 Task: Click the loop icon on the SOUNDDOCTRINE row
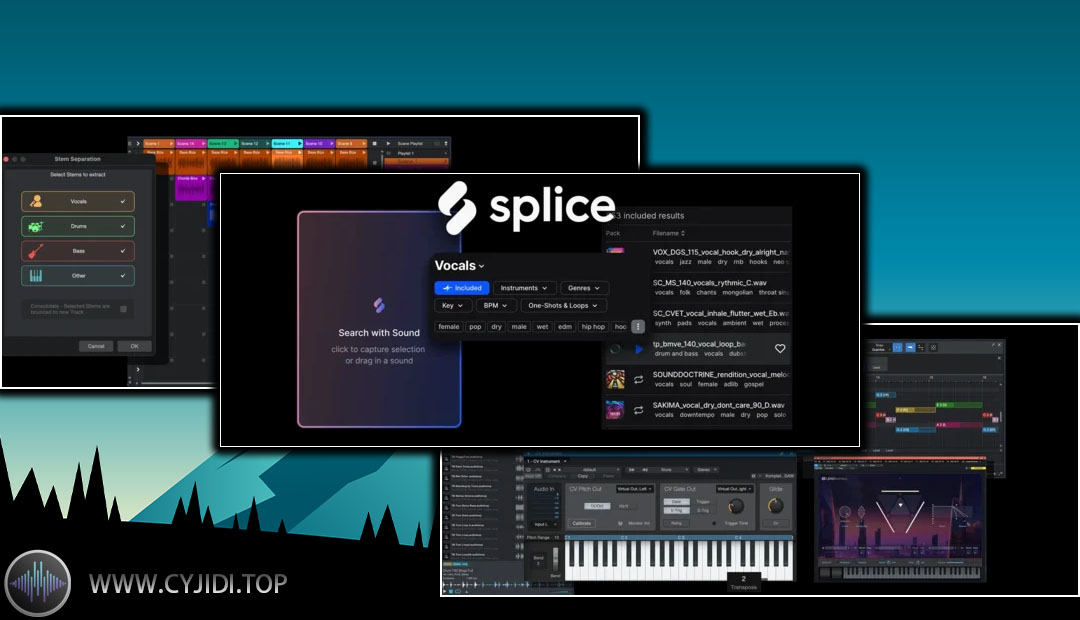point(638,379)
